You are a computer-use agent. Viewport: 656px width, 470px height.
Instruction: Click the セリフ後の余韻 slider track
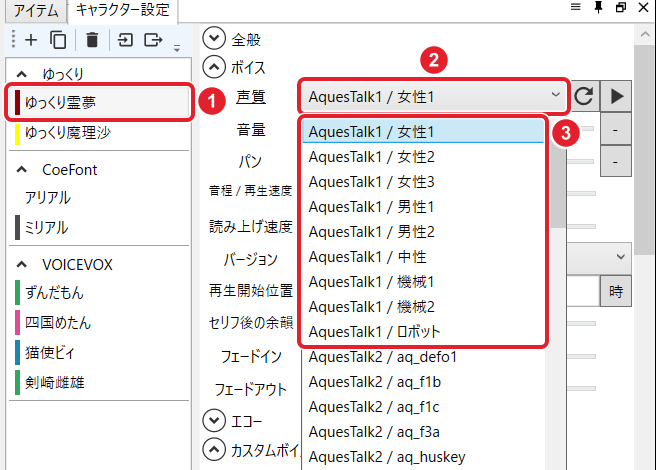click(582, 323)
